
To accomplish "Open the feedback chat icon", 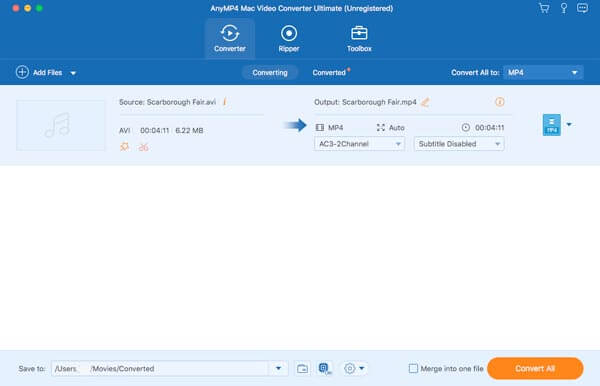I will tap(582, 8).
